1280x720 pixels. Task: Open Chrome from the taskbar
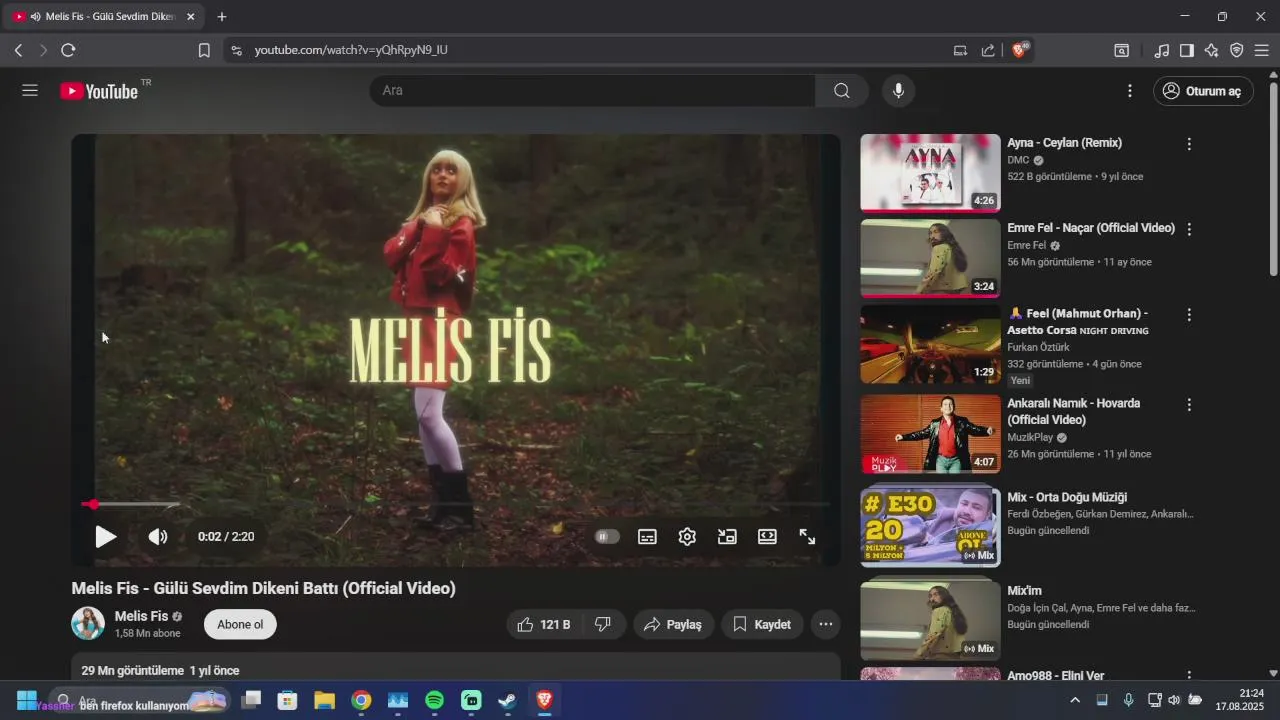(x=361, y=700)
